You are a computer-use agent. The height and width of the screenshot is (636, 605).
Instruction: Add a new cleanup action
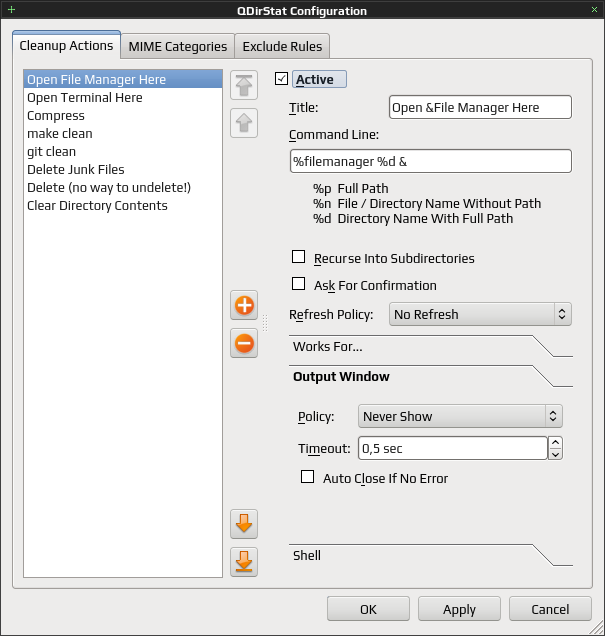[x=244, y=305]
